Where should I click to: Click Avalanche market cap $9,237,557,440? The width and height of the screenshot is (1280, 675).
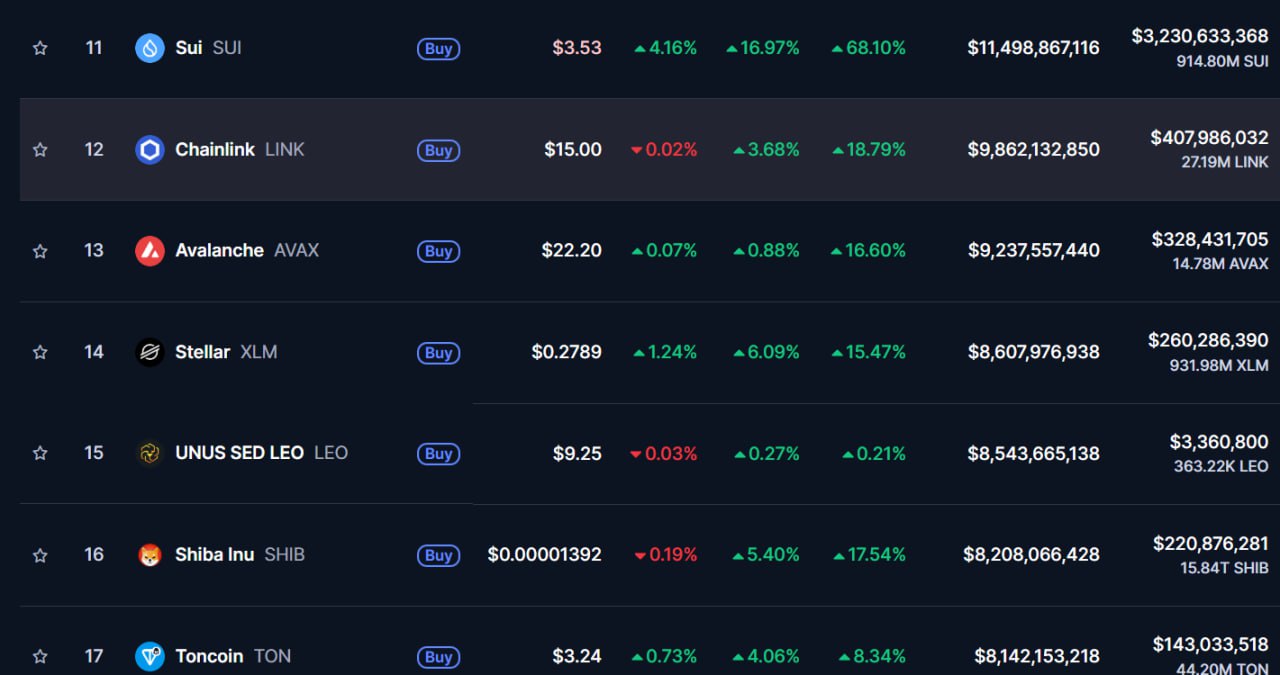pyautogui.click(x=1033, y=251)
